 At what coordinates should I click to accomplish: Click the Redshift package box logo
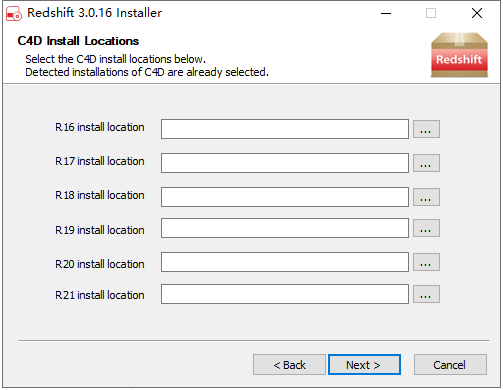(459, 55)
